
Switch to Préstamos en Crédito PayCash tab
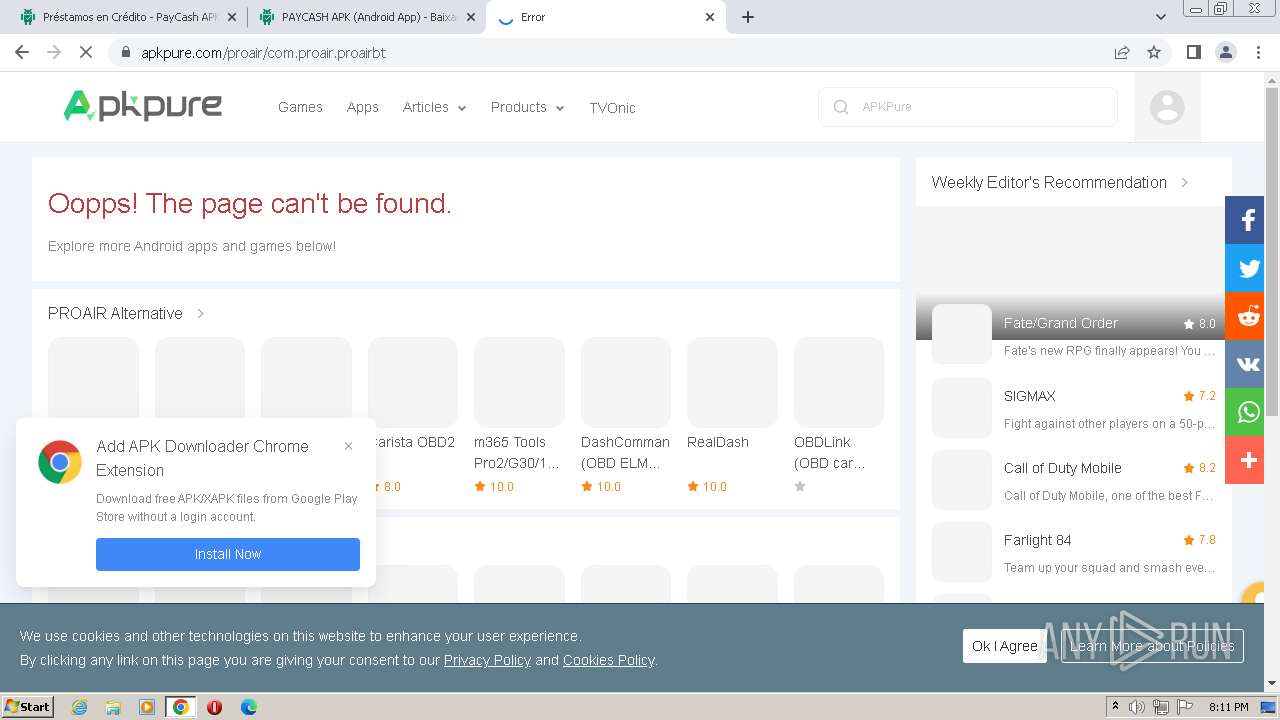coord(126,17)
